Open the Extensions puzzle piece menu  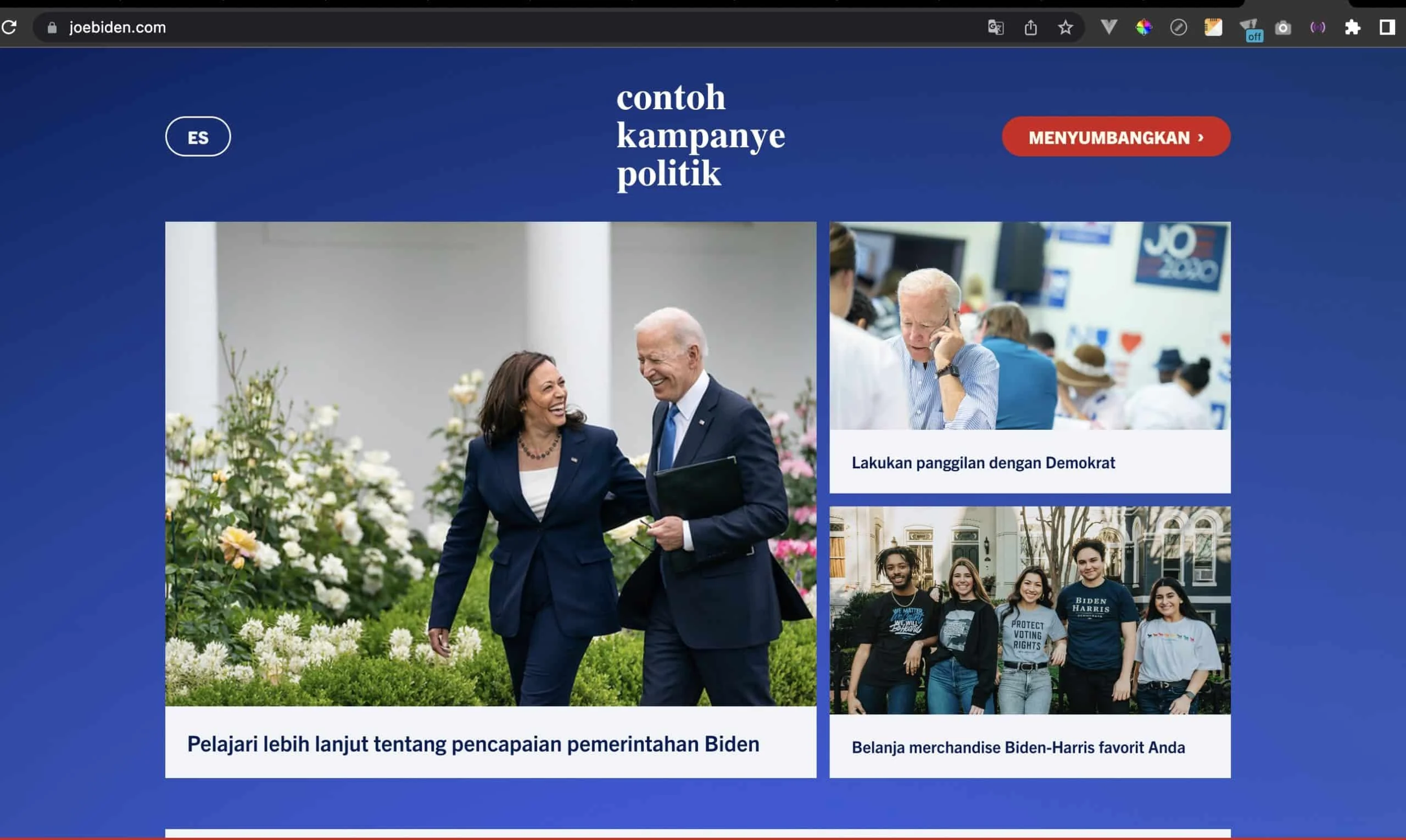[x=1352, y=27]
